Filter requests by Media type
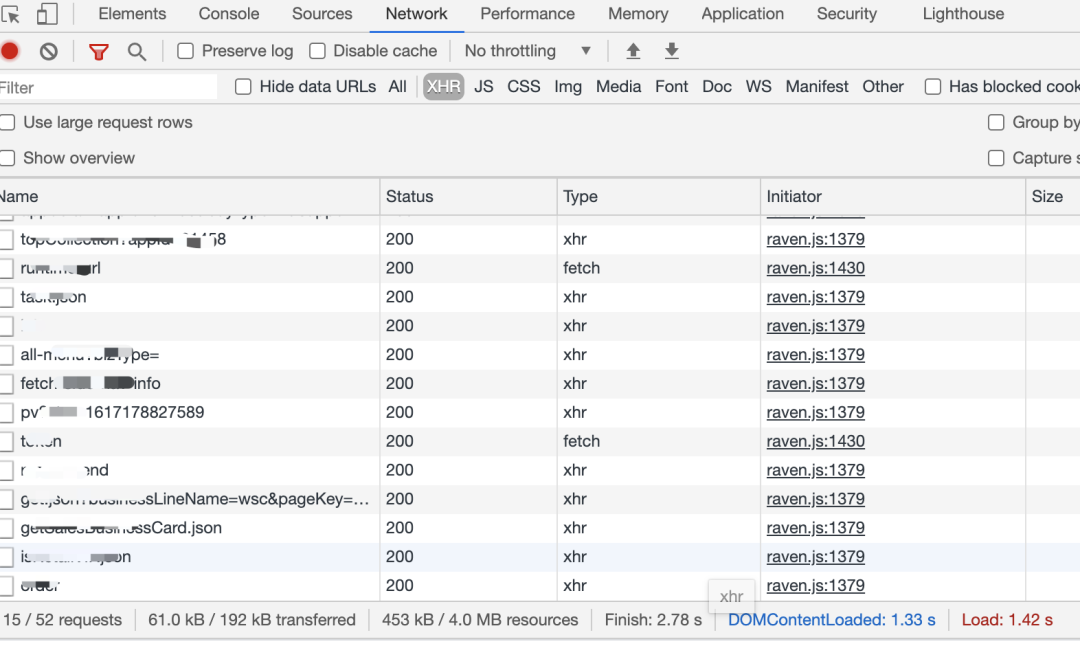 (619, 87)
